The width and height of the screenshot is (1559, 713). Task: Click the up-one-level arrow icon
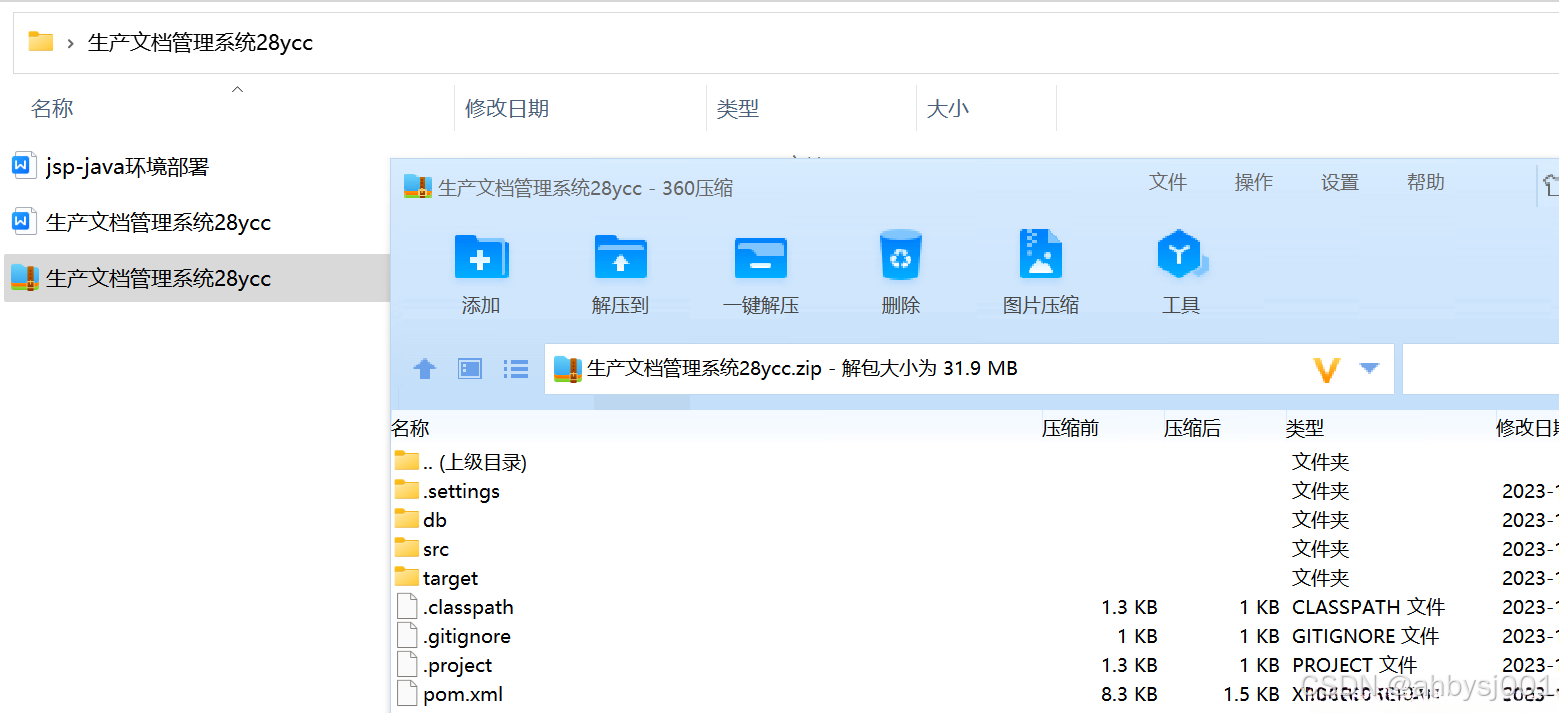pyautogui.click(x=424, y=368)
